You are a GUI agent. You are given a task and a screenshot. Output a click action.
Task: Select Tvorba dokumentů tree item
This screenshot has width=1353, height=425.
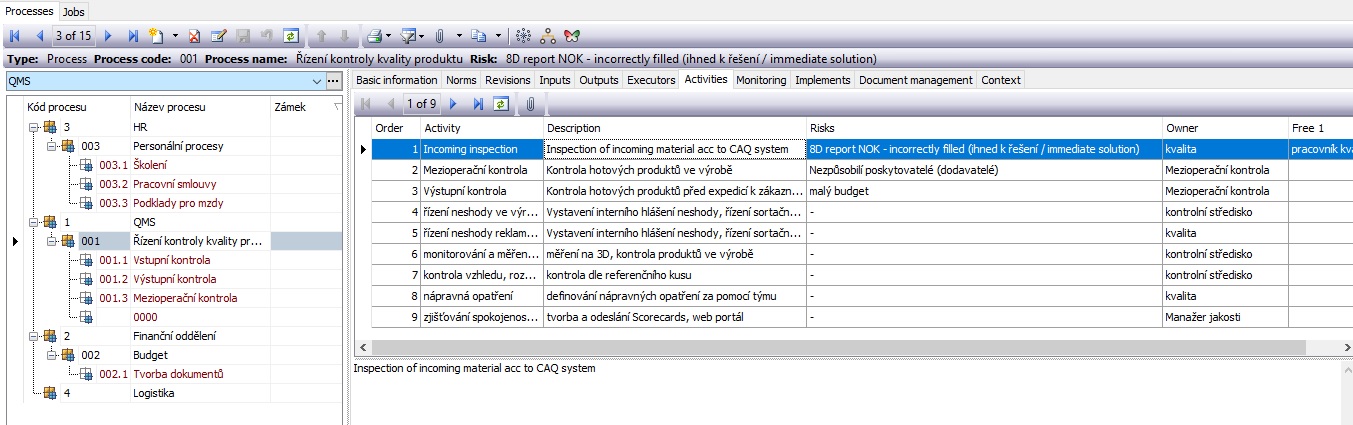(x=178, y=374)
